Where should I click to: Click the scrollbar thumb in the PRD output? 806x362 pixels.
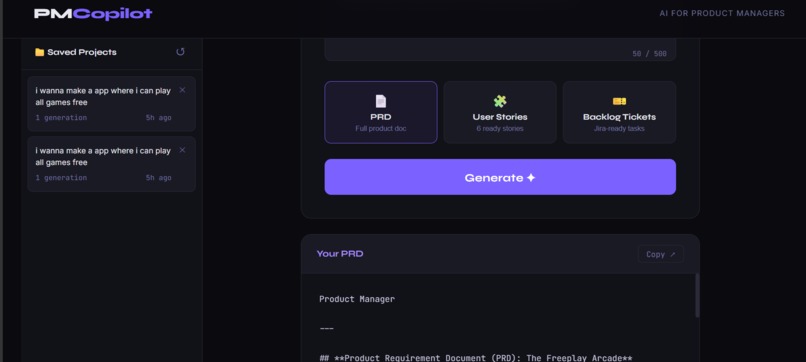[697, 295]
